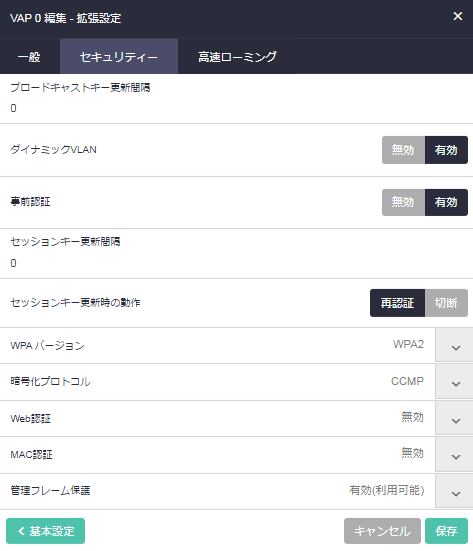This screenshot has width=473, height=551.
Task: Select the 高速ローミング tab
Action: coord(238,57)
